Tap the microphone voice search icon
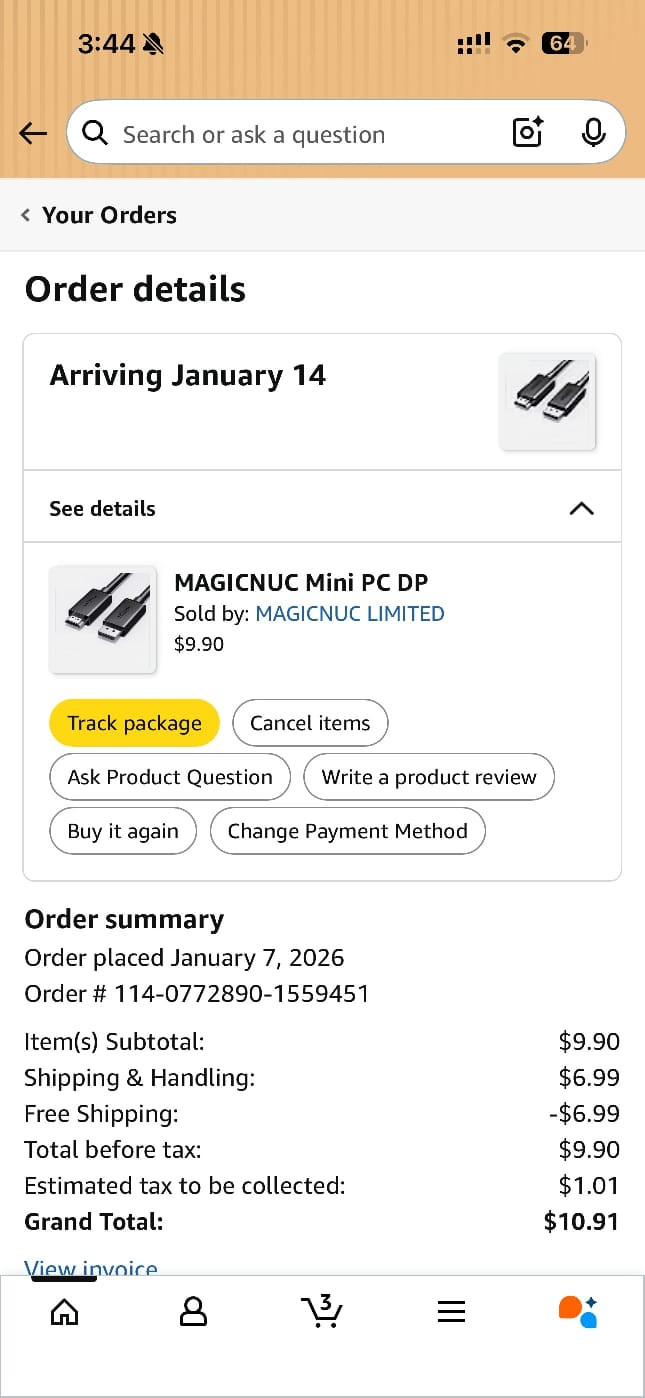This screenshot has width=645, height=1398. click(x=593, y=132)
